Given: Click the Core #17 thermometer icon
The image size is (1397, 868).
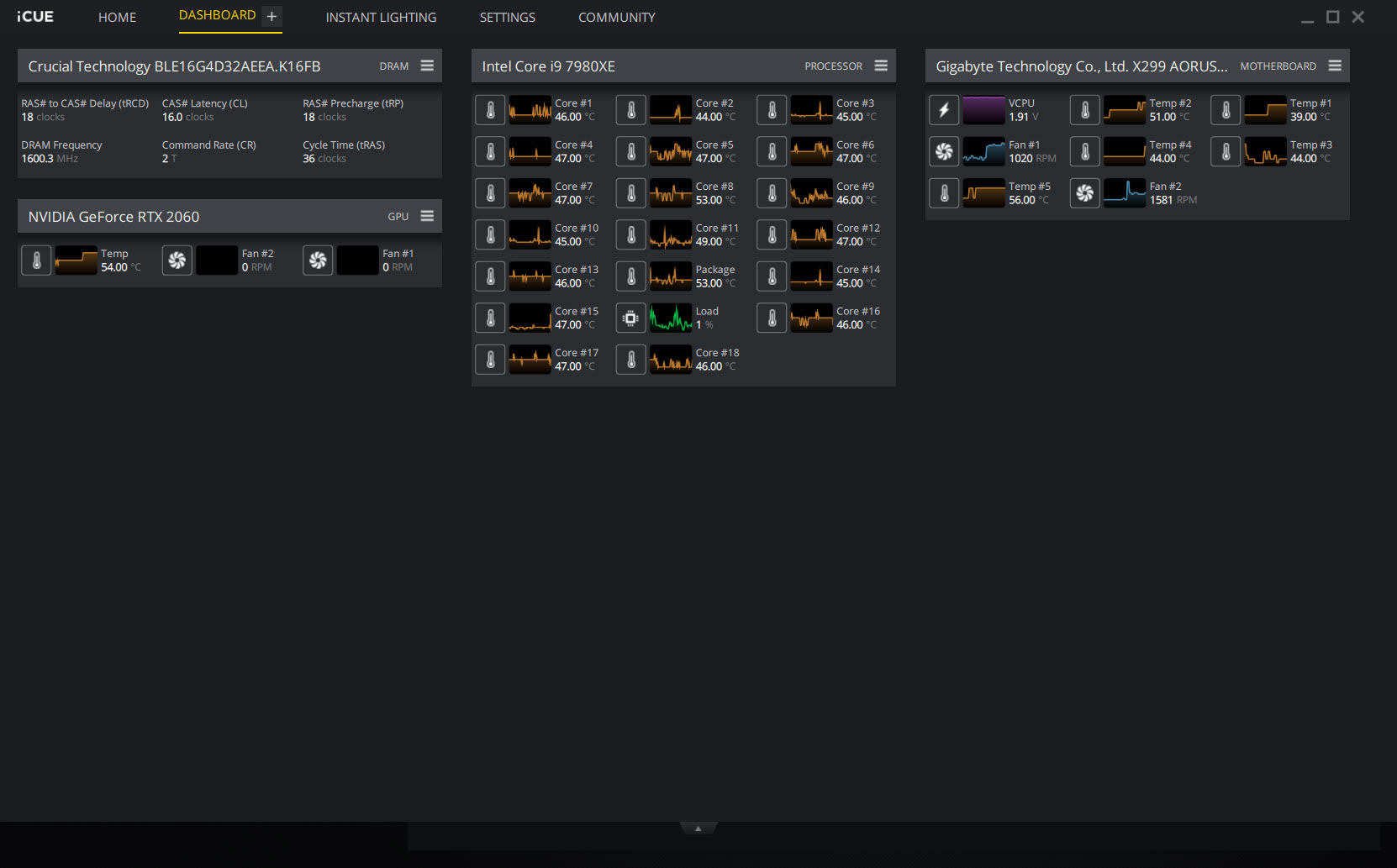Looking at the screenshot, I should 490,360.
